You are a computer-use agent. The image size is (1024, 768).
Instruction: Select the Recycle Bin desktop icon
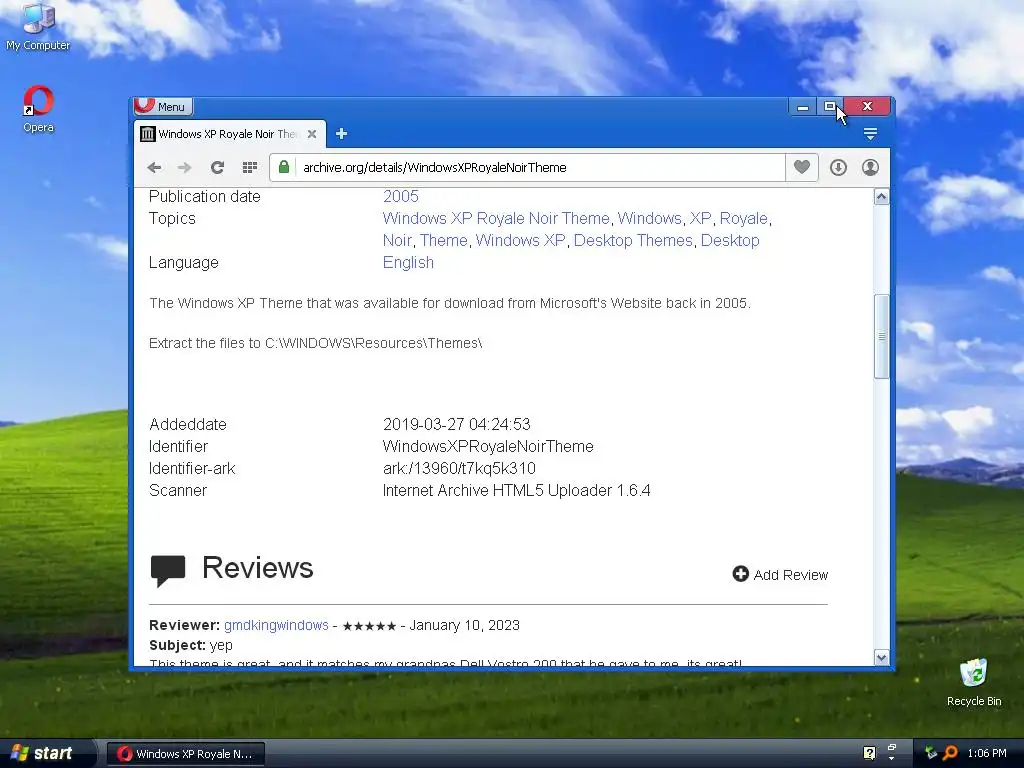[974, 682]
